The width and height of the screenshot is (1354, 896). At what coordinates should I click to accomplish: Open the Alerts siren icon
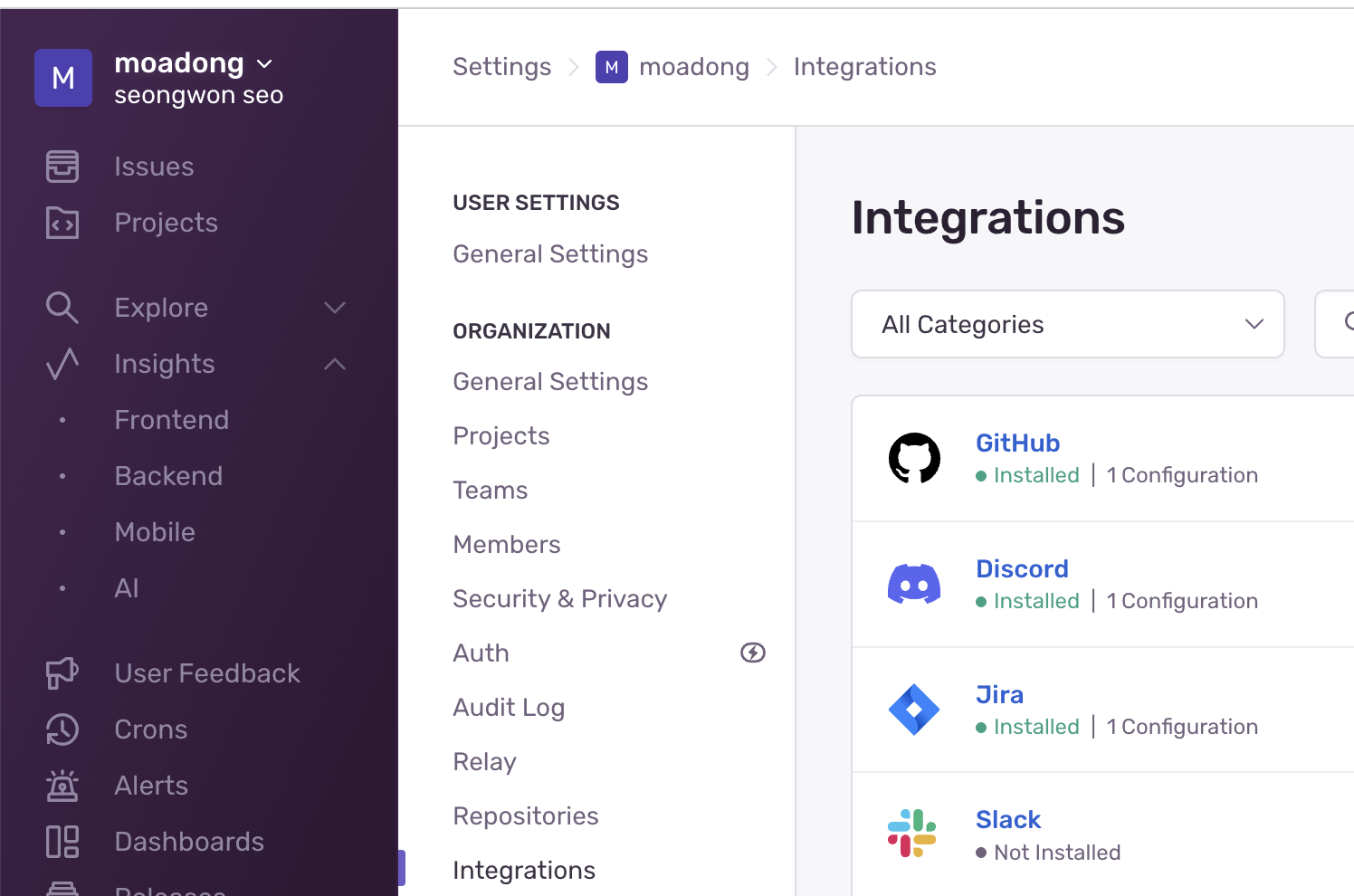[x=62, y=786]
